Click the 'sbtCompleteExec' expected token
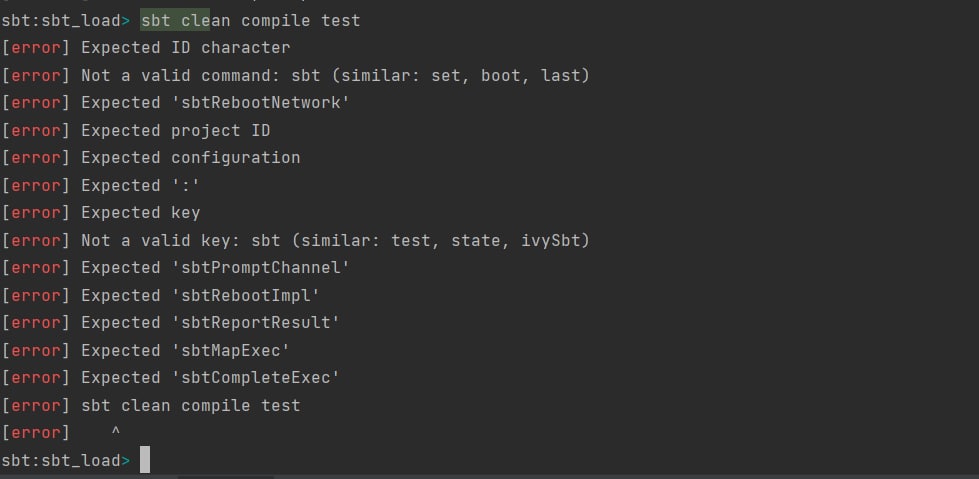The image size is (979, 479). pyautogui.click(x=255, y=378)
